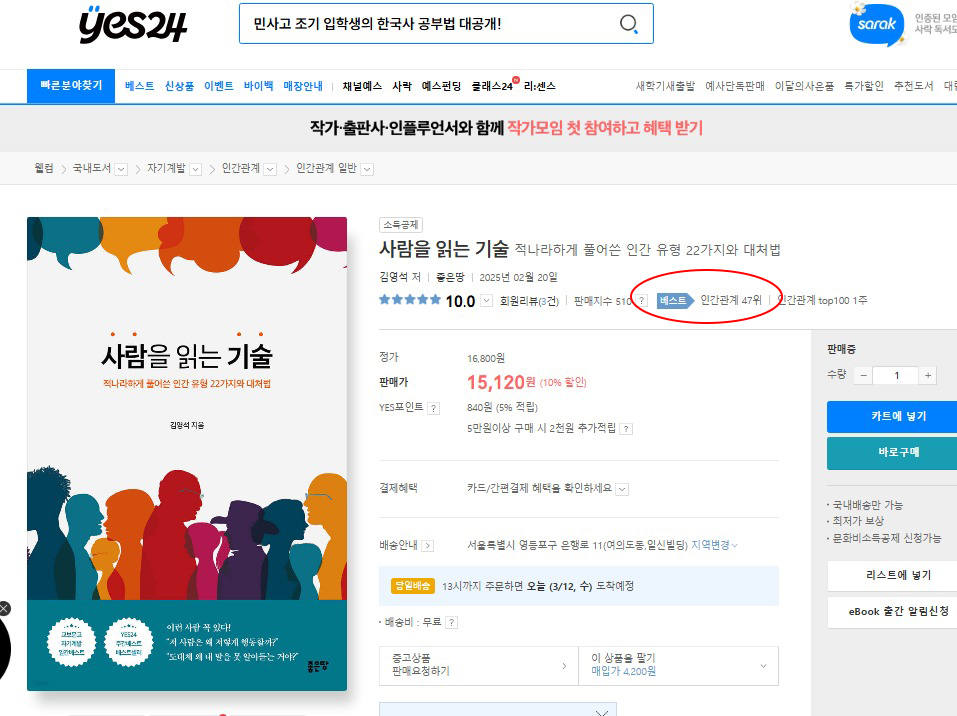The height and width of the screenshot is (716, 957).
Task: Click 문화비소득공제 신청가능 text
Action: tap(887, 538)
